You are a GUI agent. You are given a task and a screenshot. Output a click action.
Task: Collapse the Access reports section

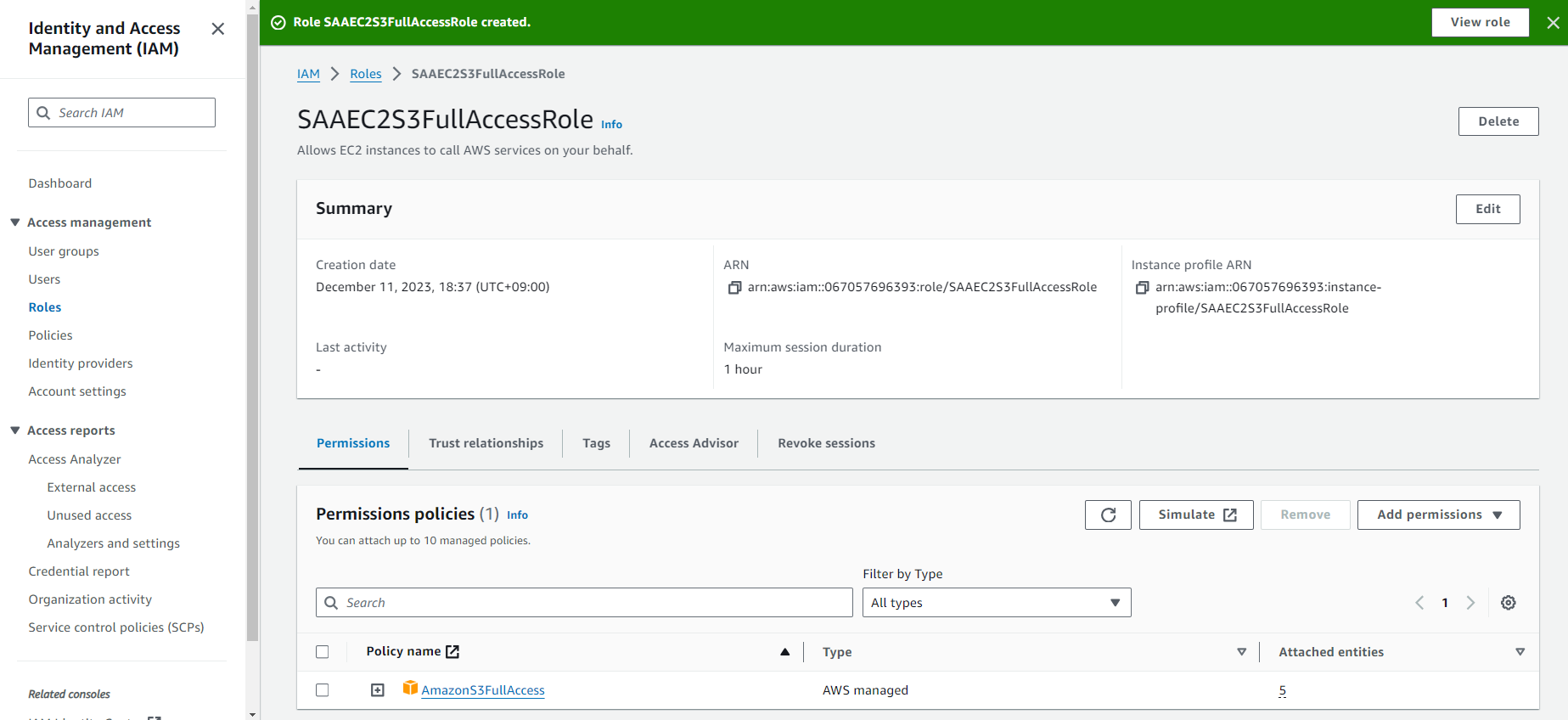tap(15, 430)
